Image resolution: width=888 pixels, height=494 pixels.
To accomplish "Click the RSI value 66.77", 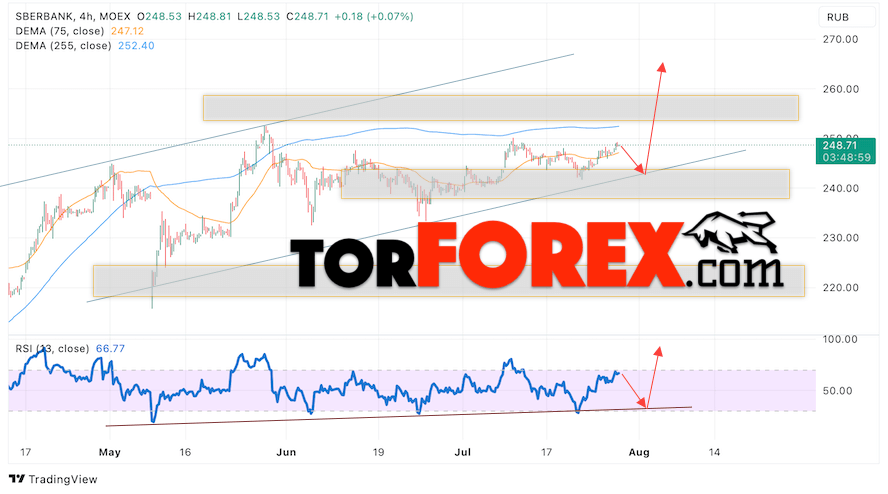I will (110, 348).
